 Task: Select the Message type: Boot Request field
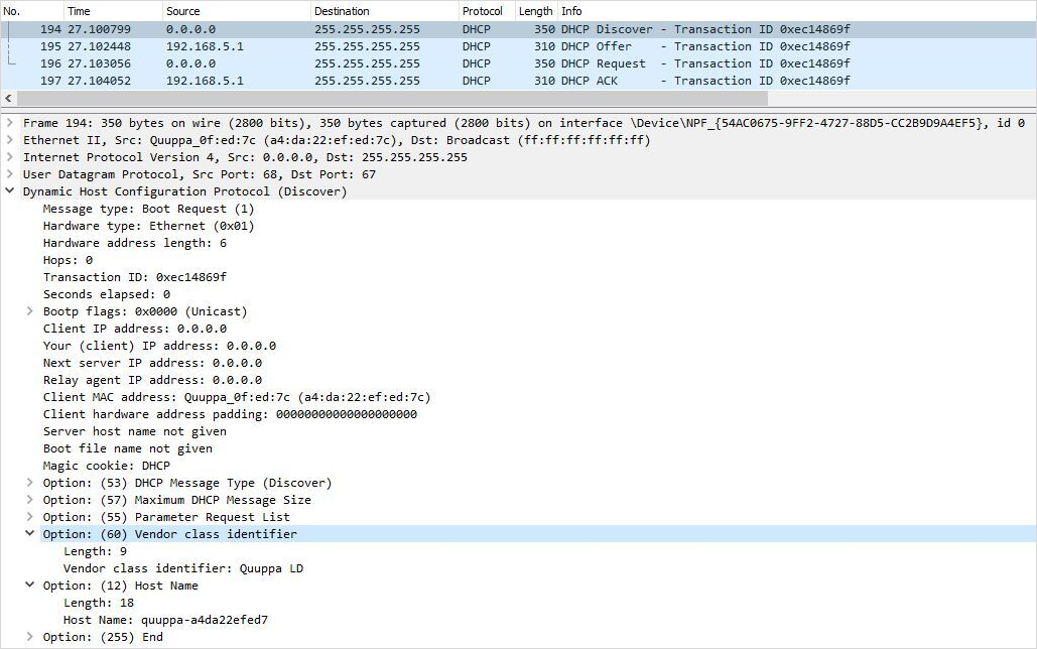click(x=148, y=208)
